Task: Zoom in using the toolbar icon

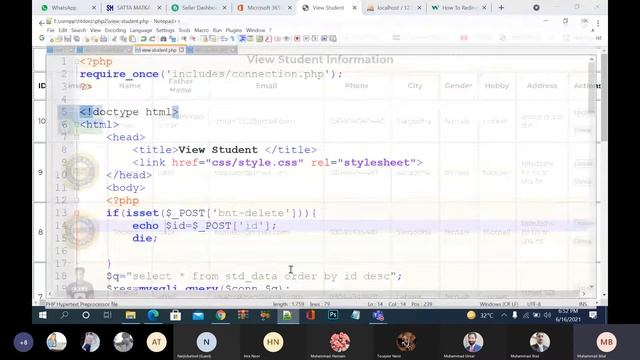Action: 184,39
